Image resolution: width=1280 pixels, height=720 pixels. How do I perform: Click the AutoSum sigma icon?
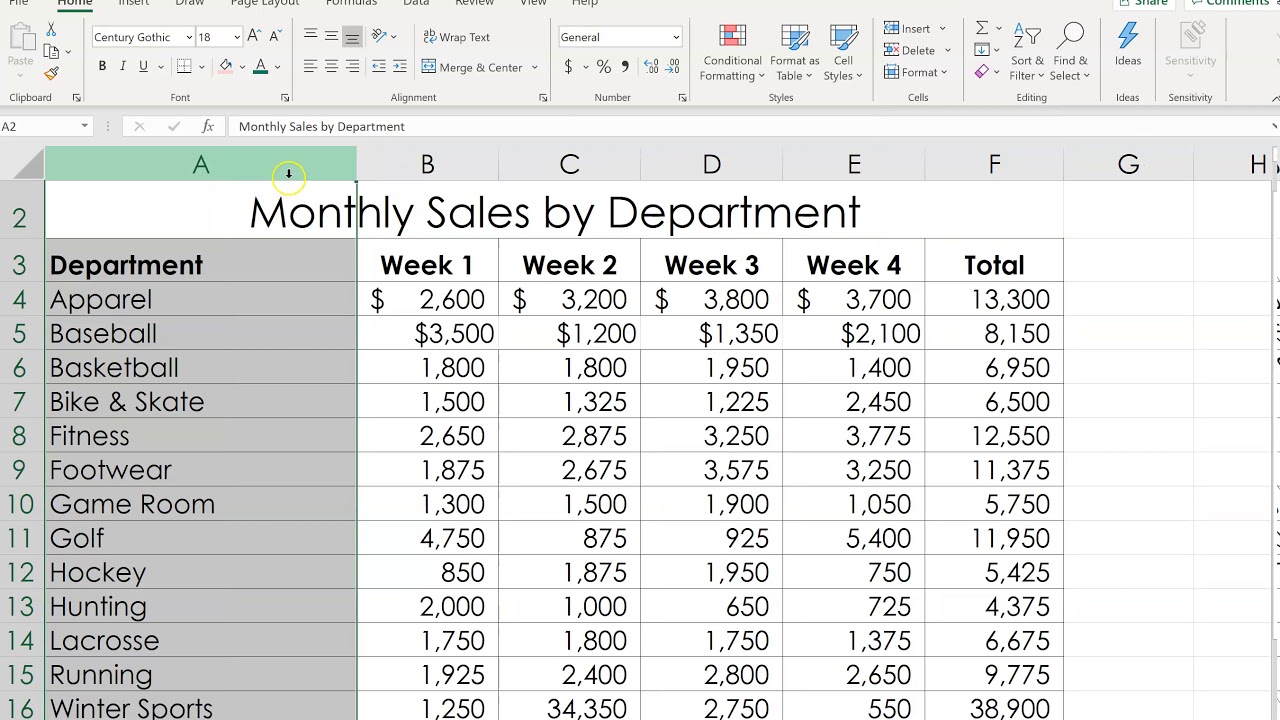(x=982, y=28)
